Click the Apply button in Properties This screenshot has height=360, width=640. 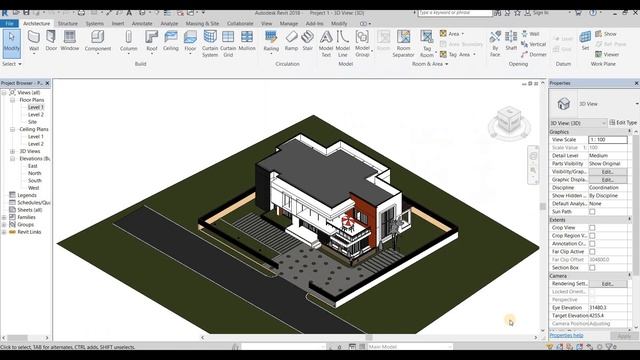624,336
